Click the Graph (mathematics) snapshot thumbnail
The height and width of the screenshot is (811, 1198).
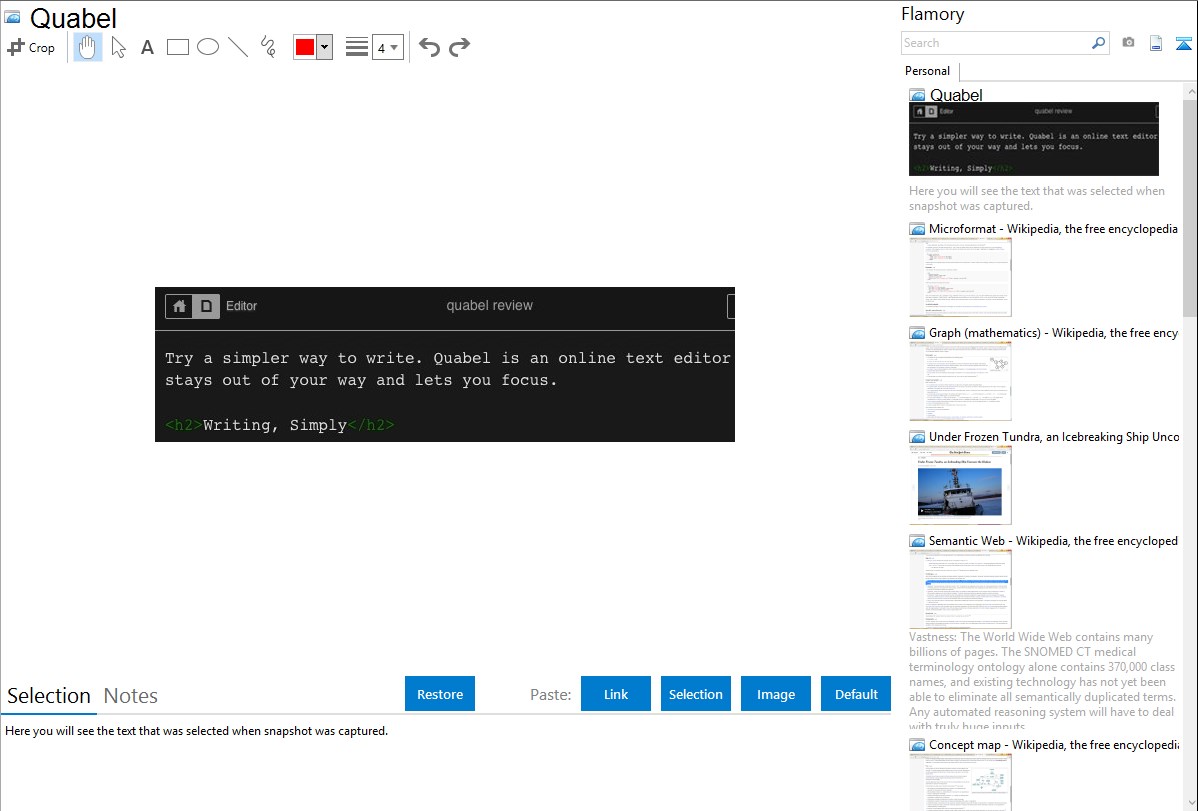click(x=960, y=381)
